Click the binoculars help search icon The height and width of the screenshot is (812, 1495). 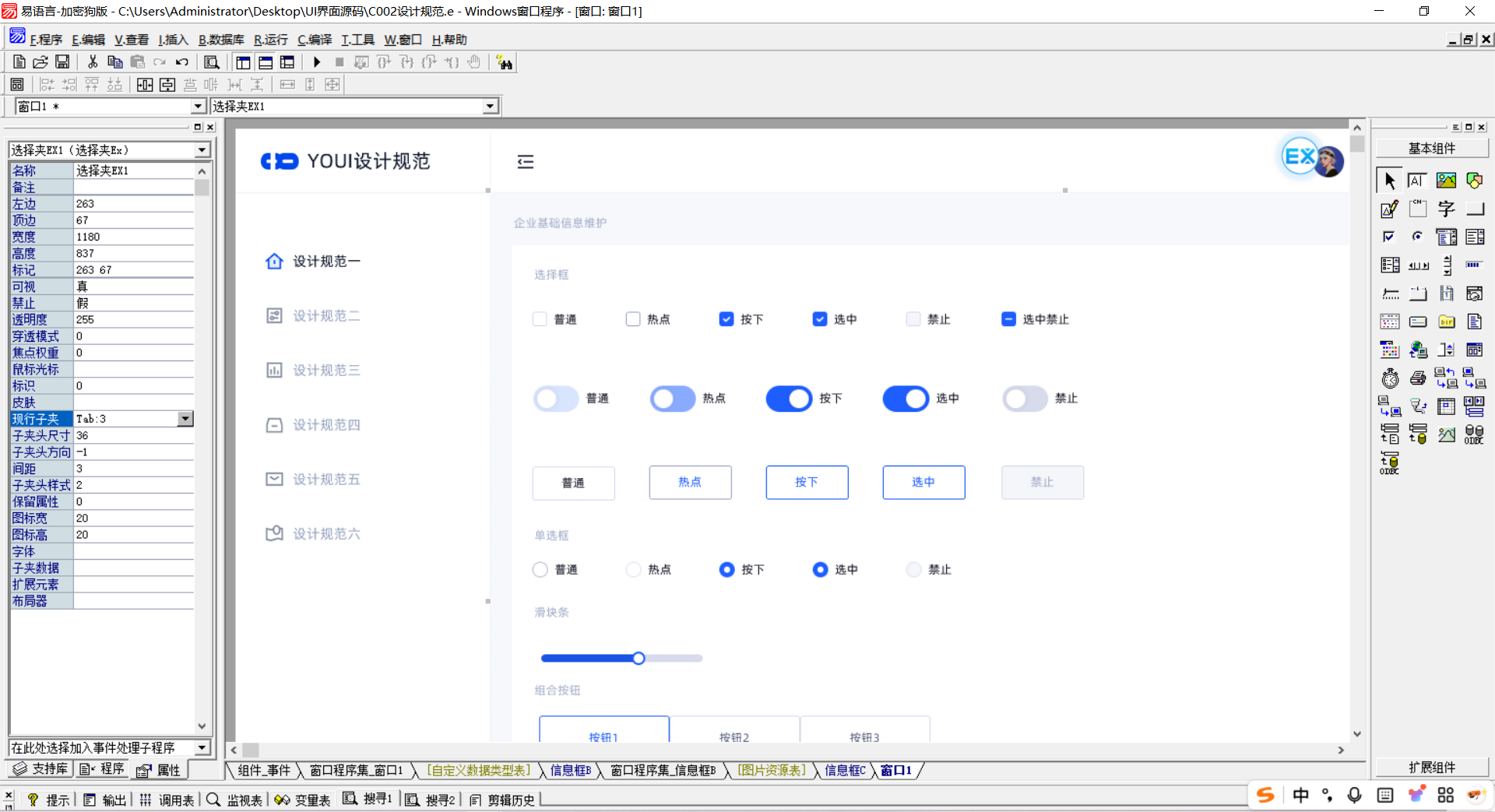pyautogui.click(x=505, y=63)
